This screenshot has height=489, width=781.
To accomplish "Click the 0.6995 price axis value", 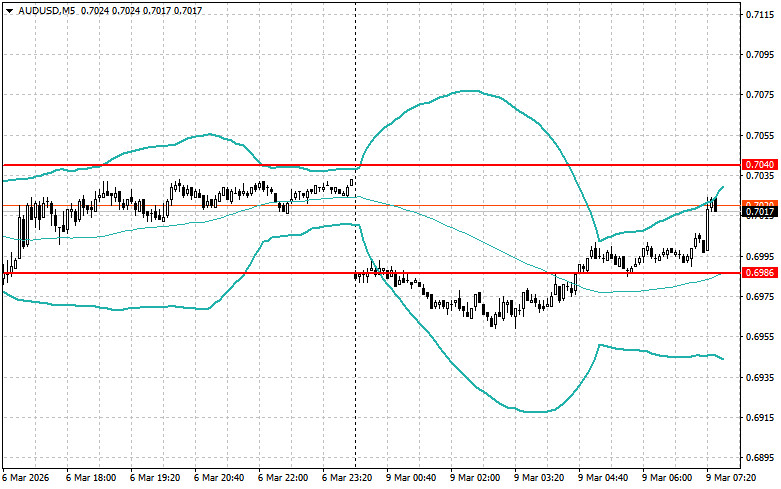I will [760, 256].
